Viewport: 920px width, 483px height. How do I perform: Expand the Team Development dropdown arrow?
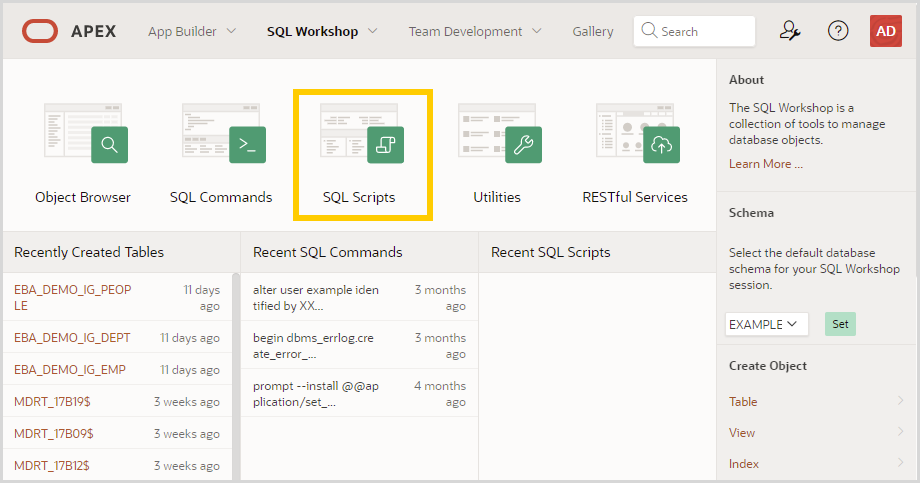tap(536, 31)
